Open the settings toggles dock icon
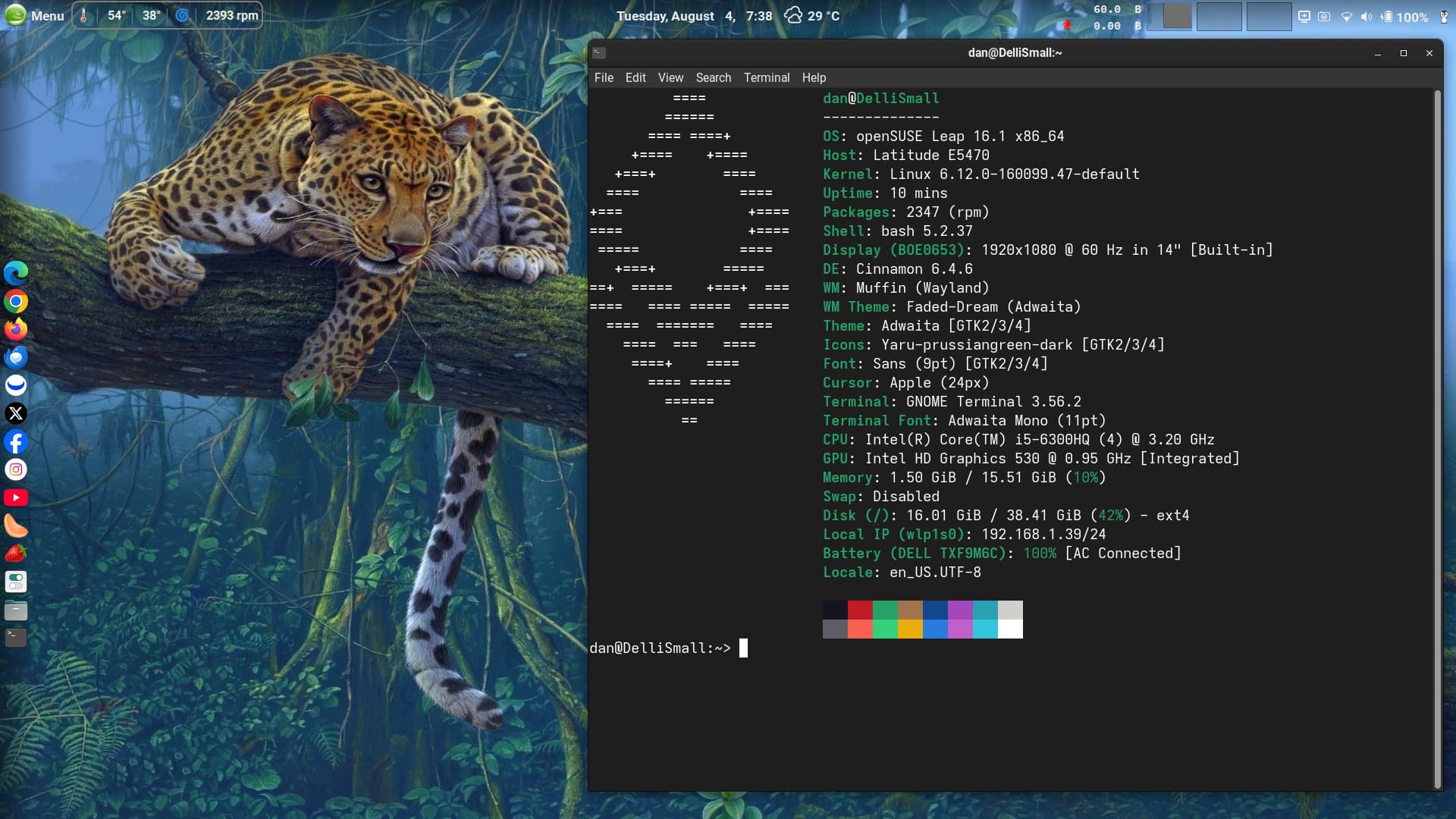The height and width of the screenshot is (819, 1456). (x=16, y=582)
